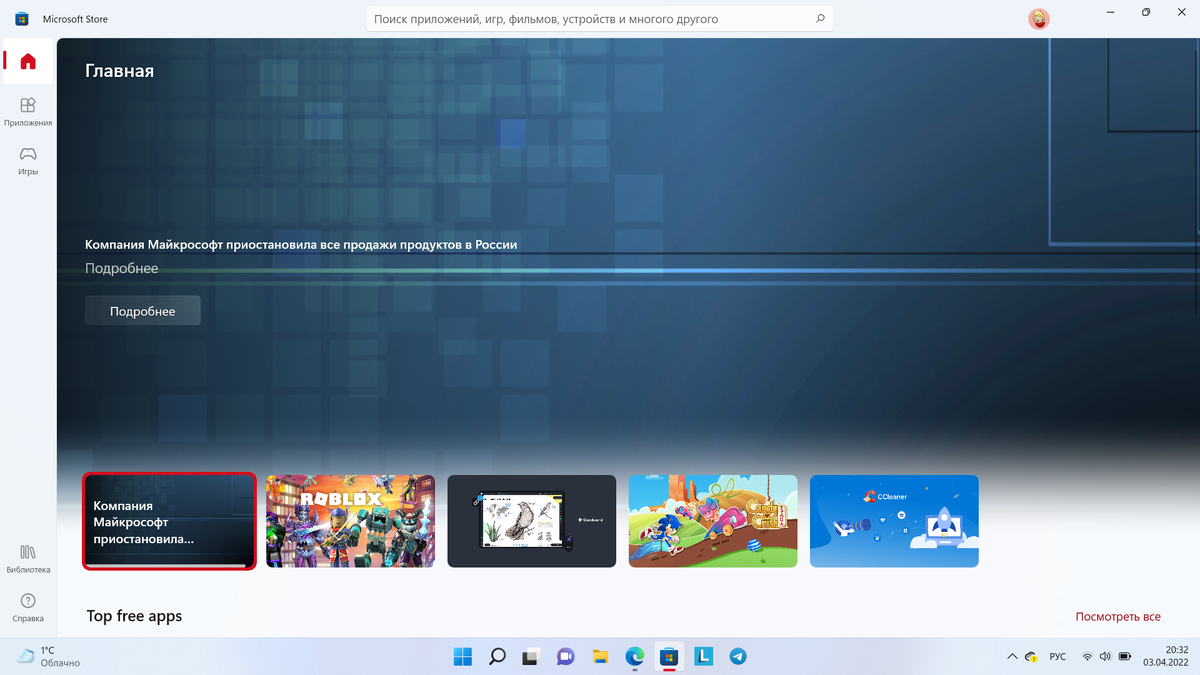Click the battery tray icon
The image size is (1200, 675).
click(1124, 657)
